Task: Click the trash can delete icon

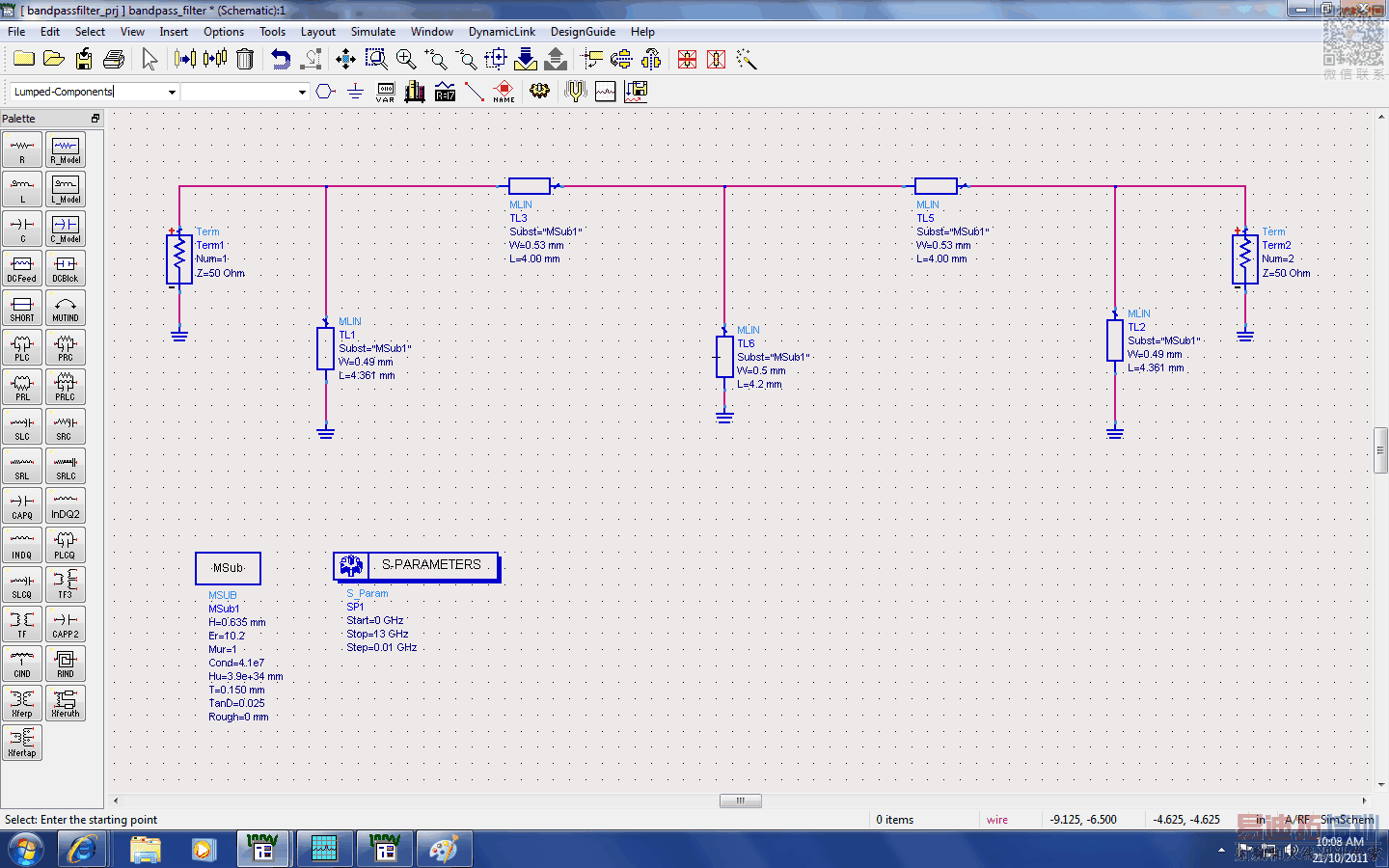Action: click(245, 59)
